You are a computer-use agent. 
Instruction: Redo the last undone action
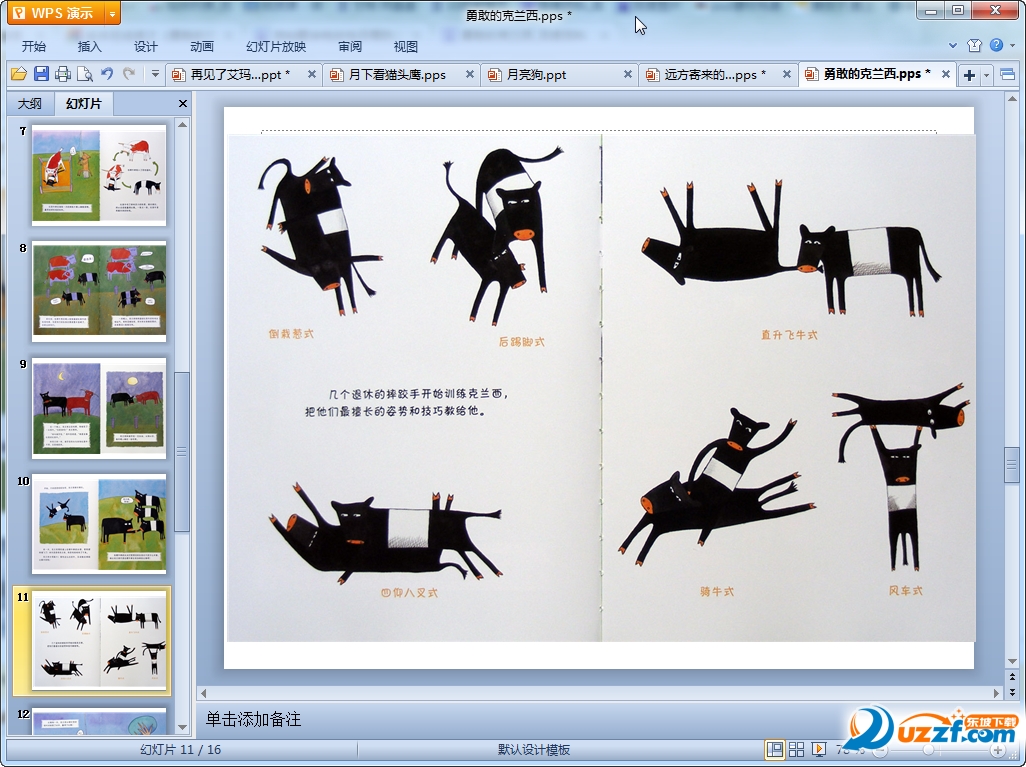point(129,74)
